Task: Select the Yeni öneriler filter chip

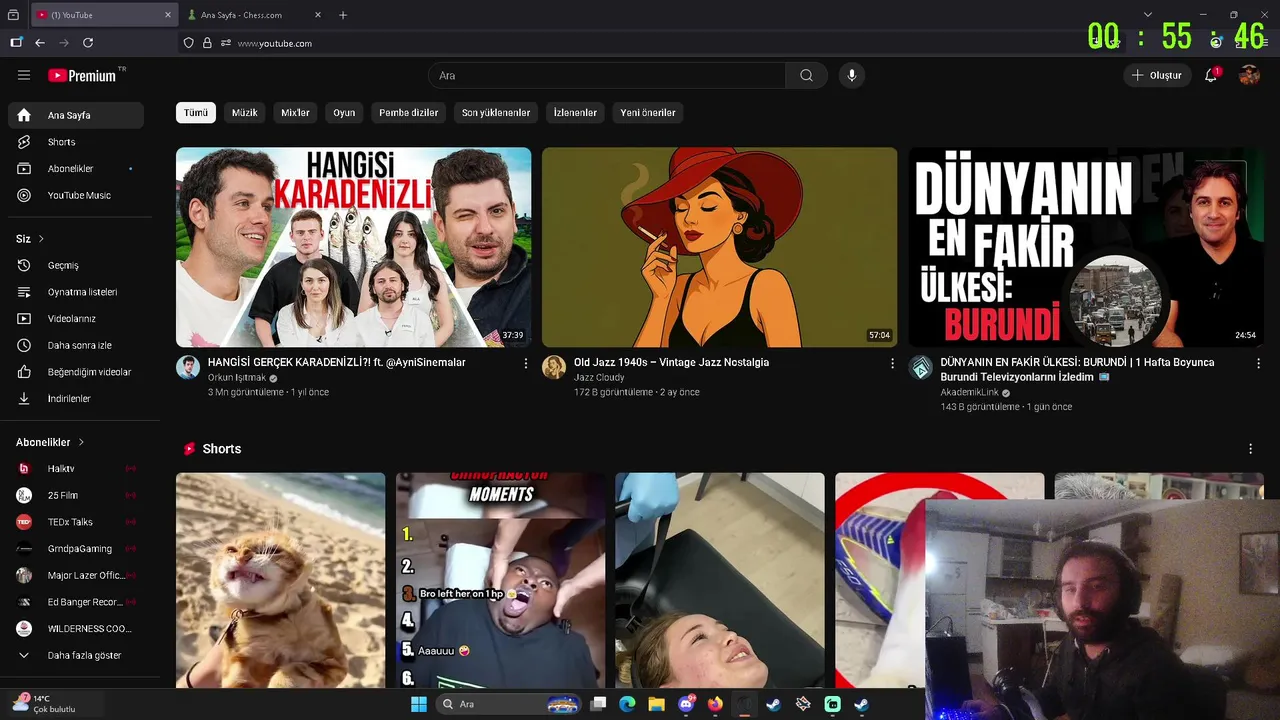Action: coord(648,113)
